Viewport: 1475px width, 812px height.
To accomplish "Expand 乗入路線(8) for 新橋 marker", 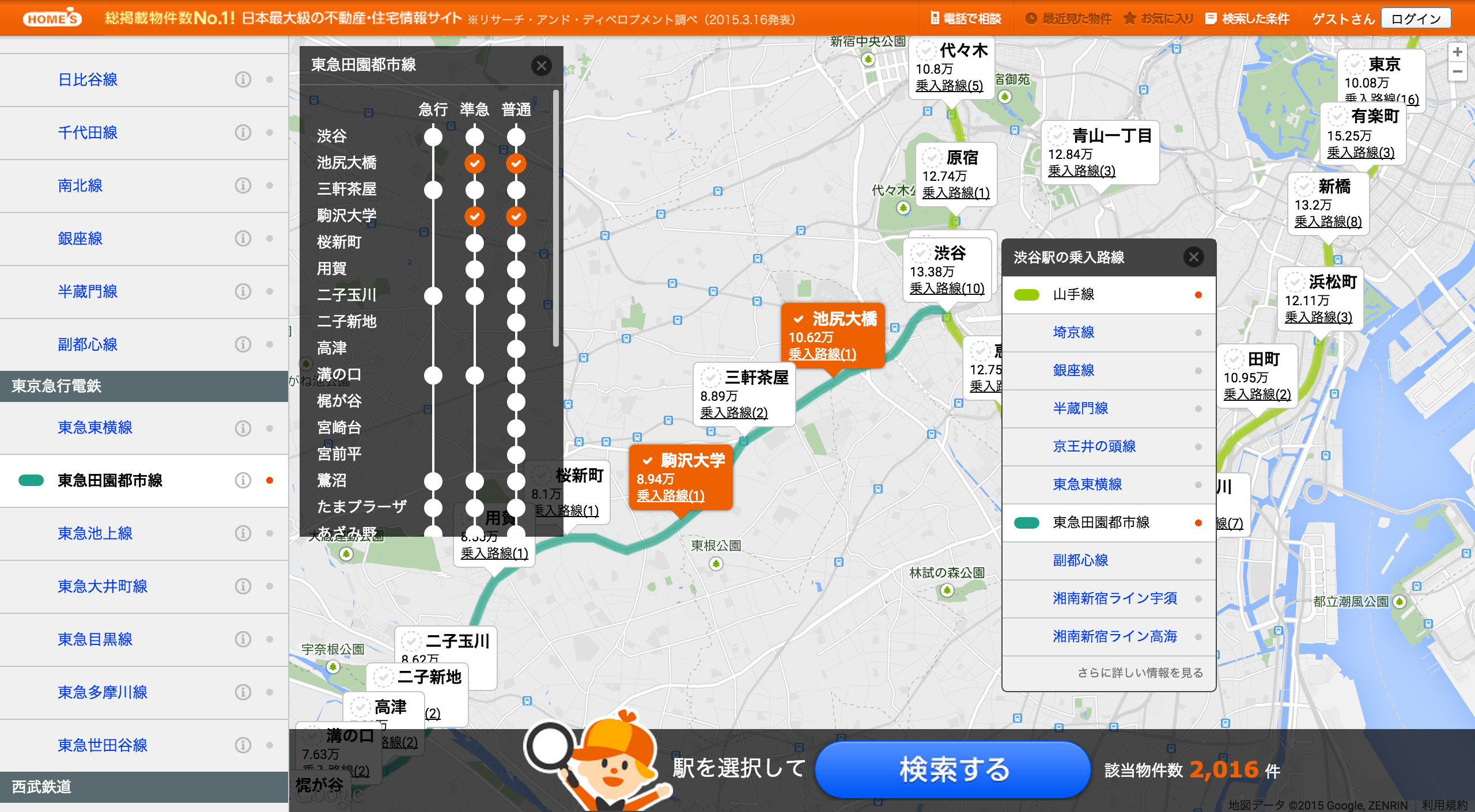I will (1327, 222).
